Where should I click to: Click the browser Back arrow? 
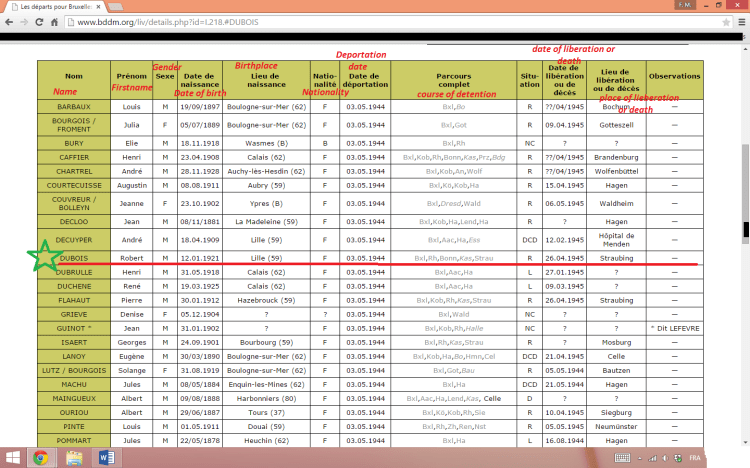tap(9, 22)
